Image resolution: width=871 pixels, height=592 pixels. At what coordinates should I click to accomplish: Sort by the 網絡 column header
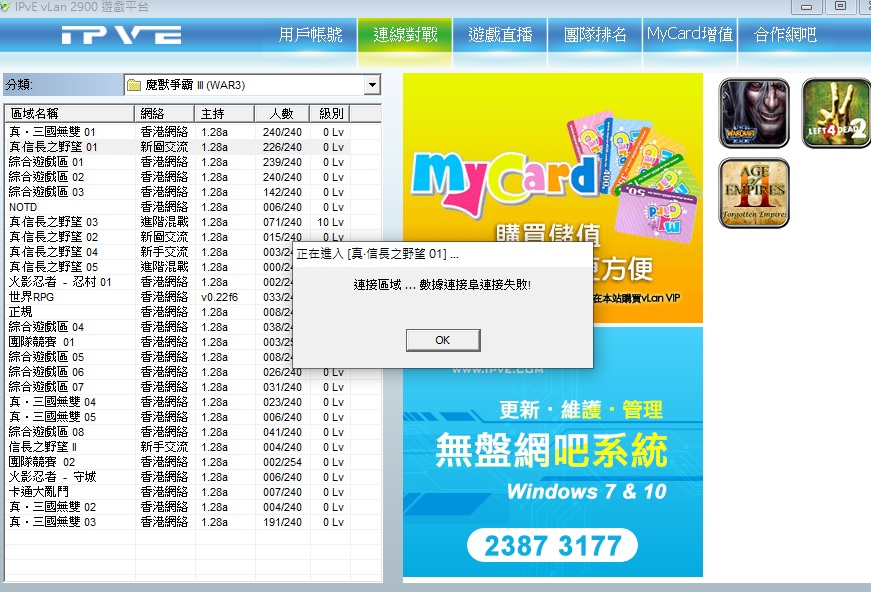pyautogui.click(x=164, y=114)
